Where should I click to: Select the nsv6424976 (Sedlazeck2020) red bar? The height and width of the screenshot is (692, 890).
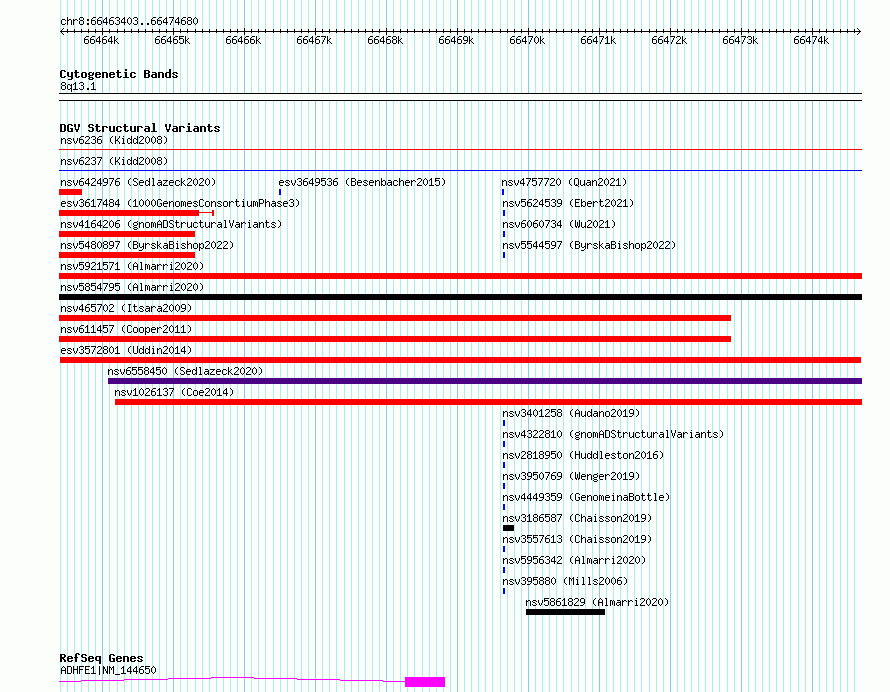point(70,192)
